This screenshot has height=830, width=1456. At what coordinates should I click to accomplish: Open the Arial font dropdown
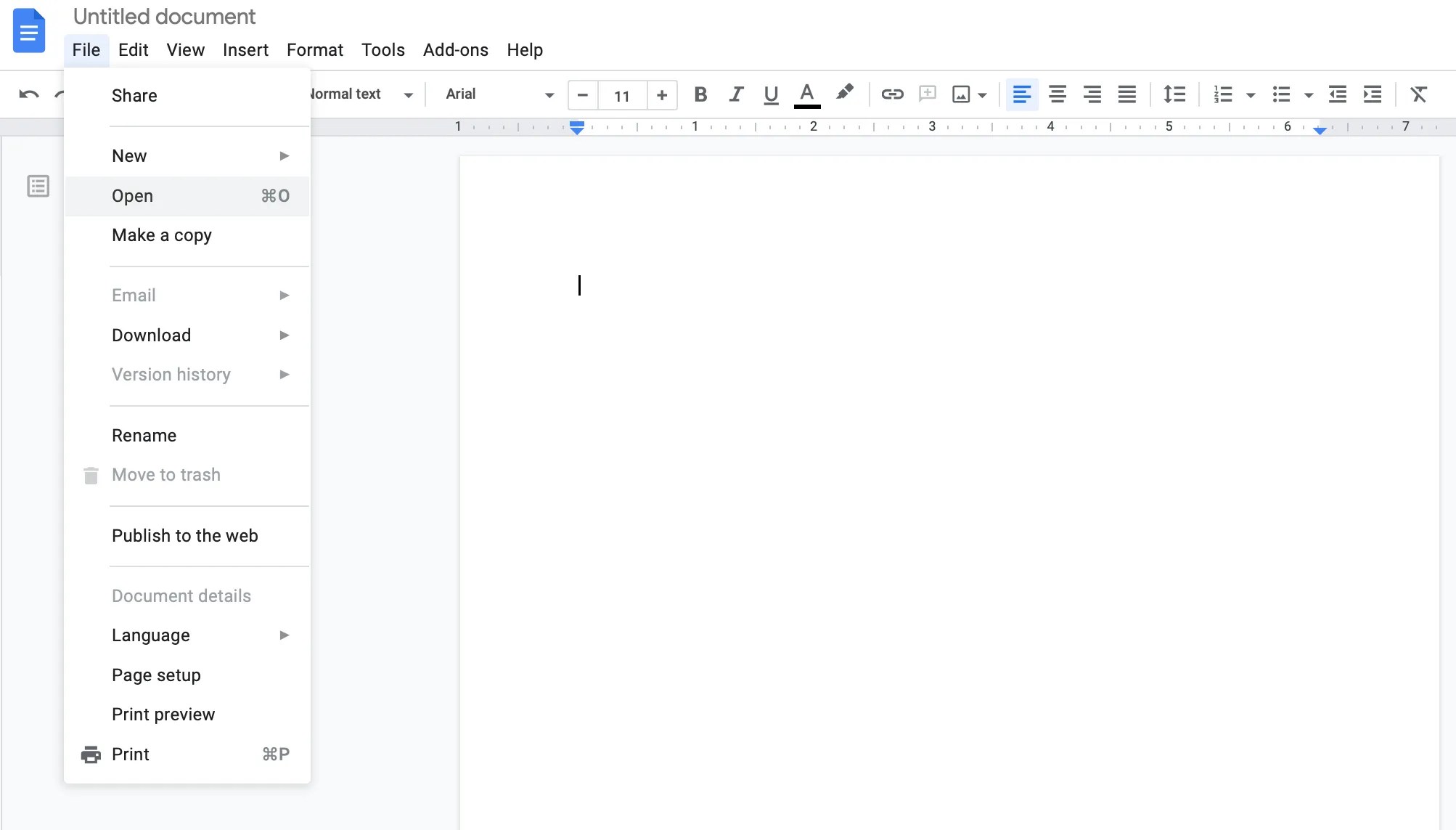[x=499, y=94]
